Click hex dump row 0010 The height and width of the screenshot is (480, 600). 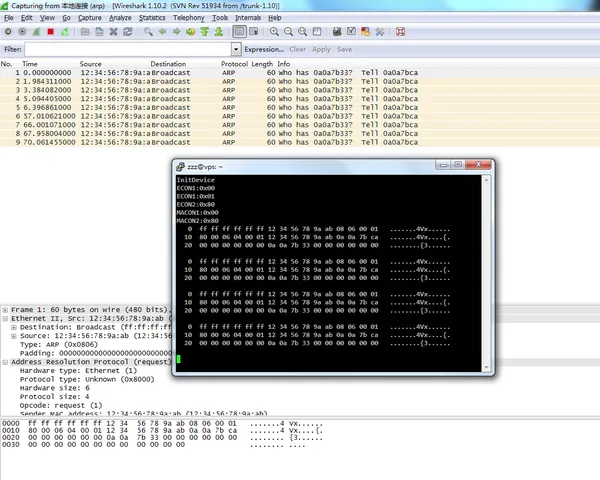162,431
